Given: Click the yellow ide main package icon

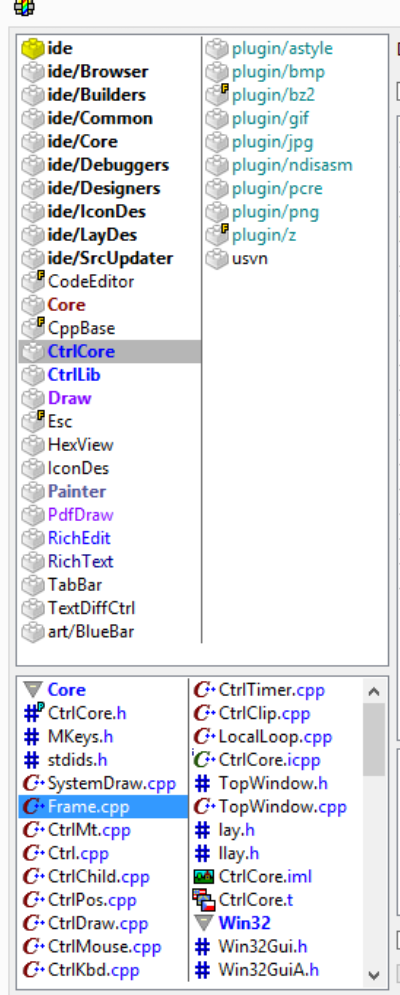Looking at the screenshot, I should click(33, 48).
